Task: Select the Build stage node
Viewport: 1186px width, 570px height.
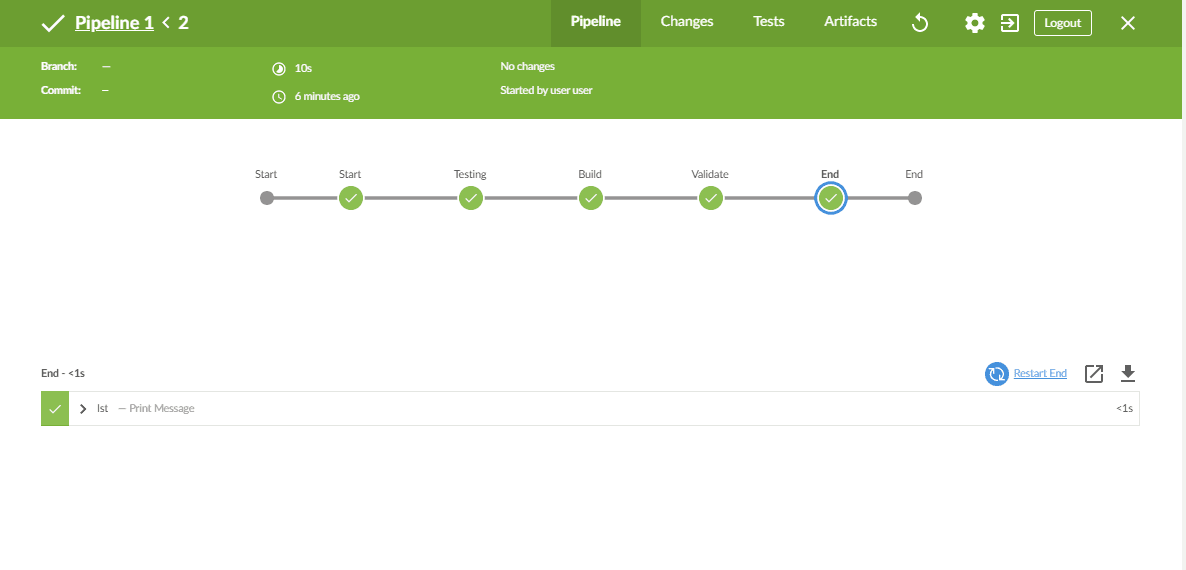Action: coord(591,198)
